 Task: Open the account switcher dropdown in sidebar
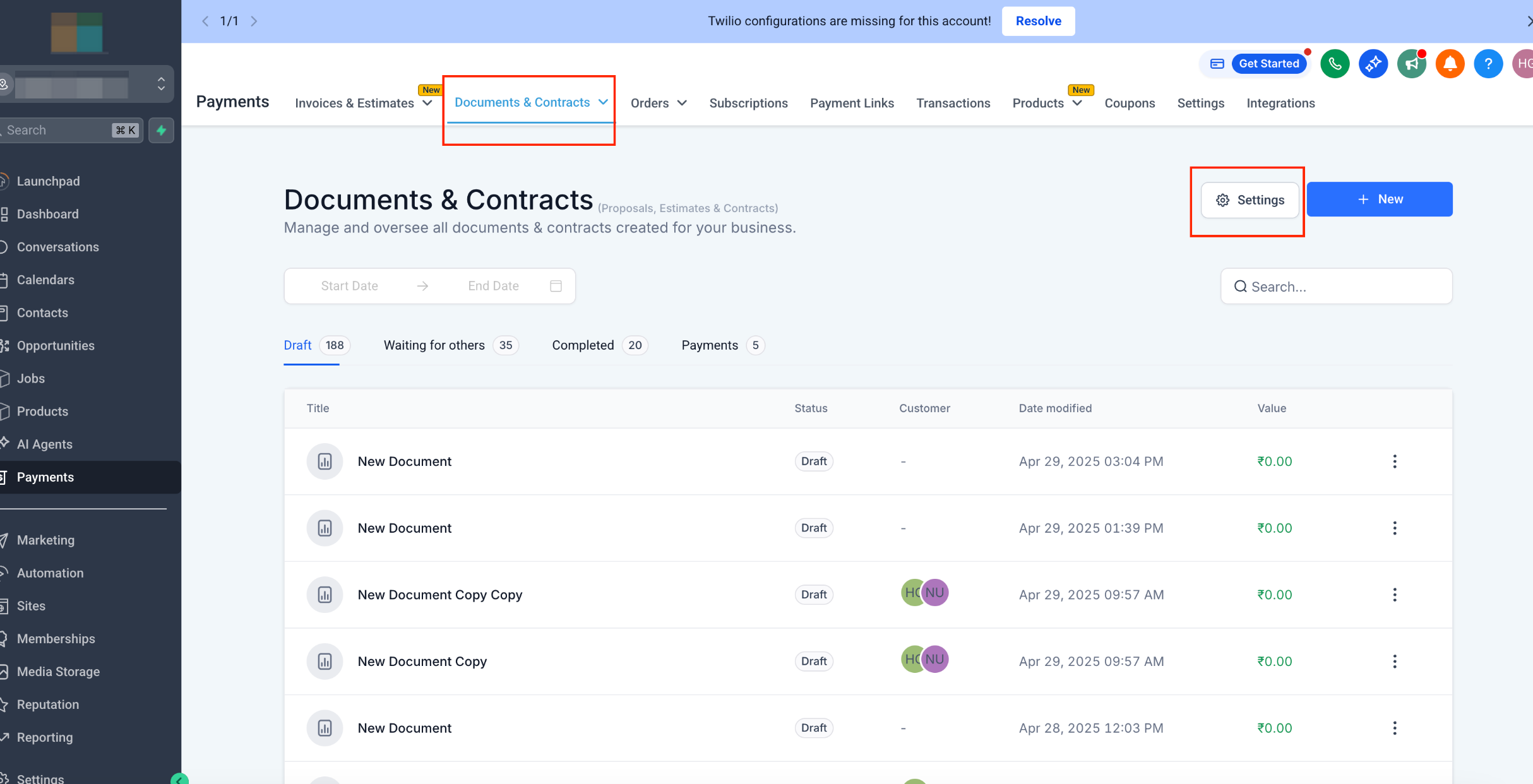161,84
